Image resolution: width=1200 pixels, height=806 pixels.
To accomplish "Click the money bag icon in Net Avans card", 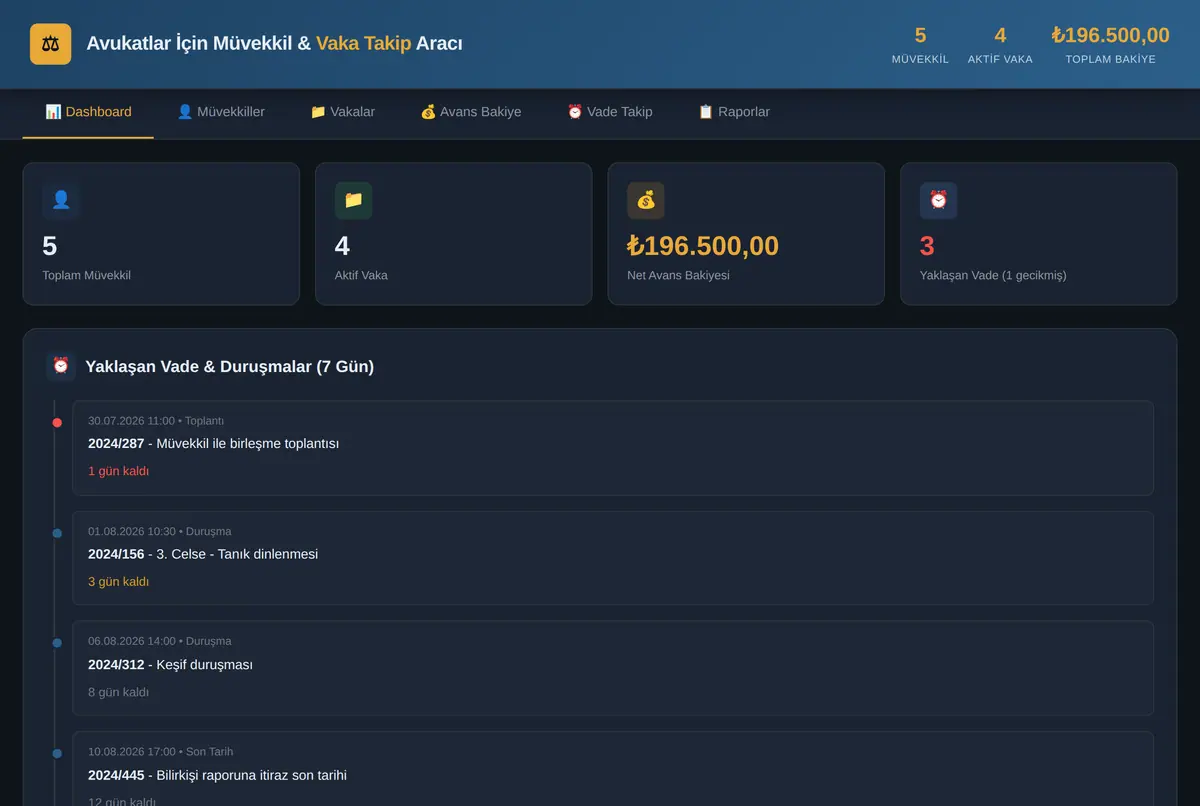I will tap(646, 200).
